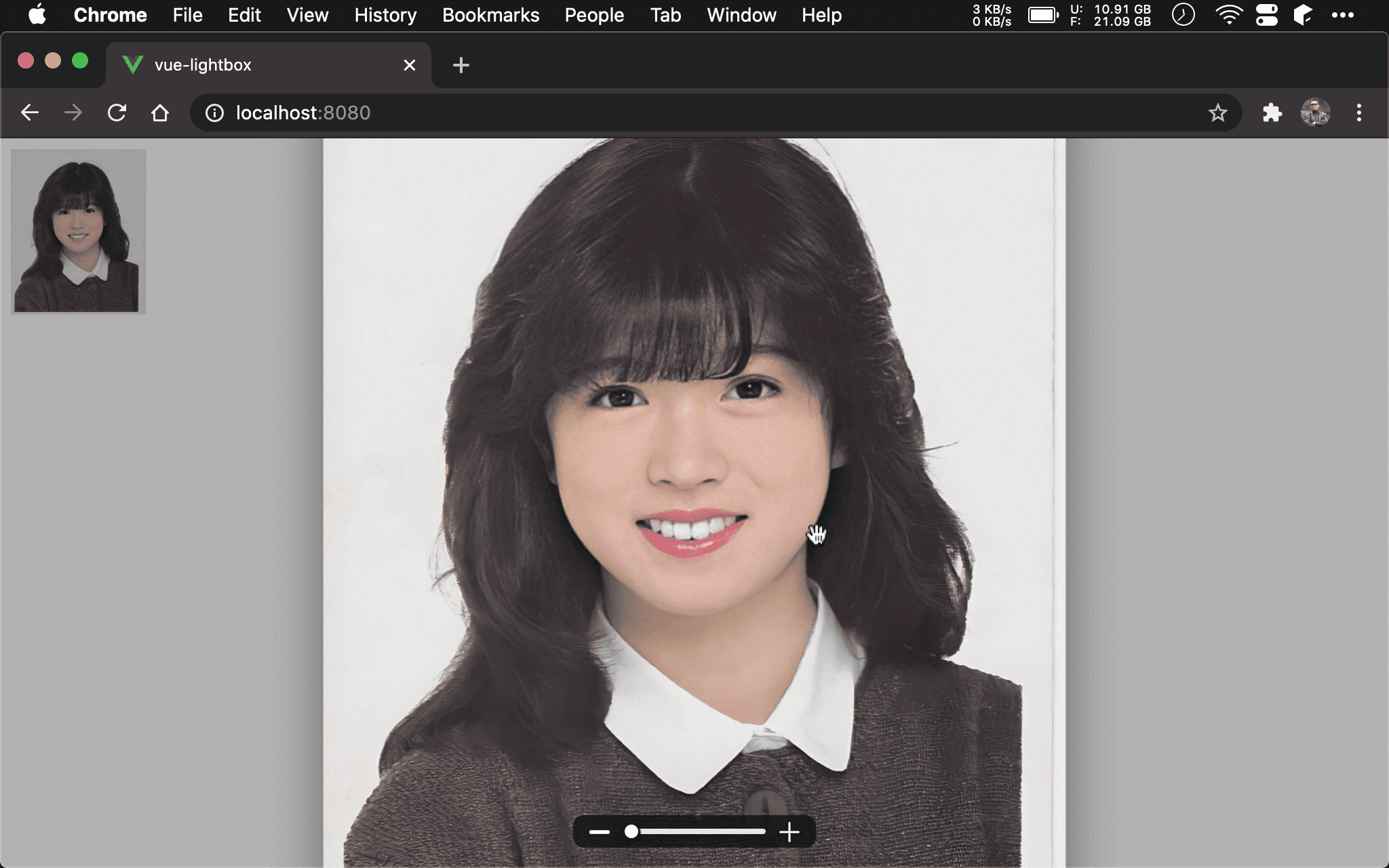Bookmark this page with the star
Viewport: 1389px width, 868px height.
pos(1218,113)
